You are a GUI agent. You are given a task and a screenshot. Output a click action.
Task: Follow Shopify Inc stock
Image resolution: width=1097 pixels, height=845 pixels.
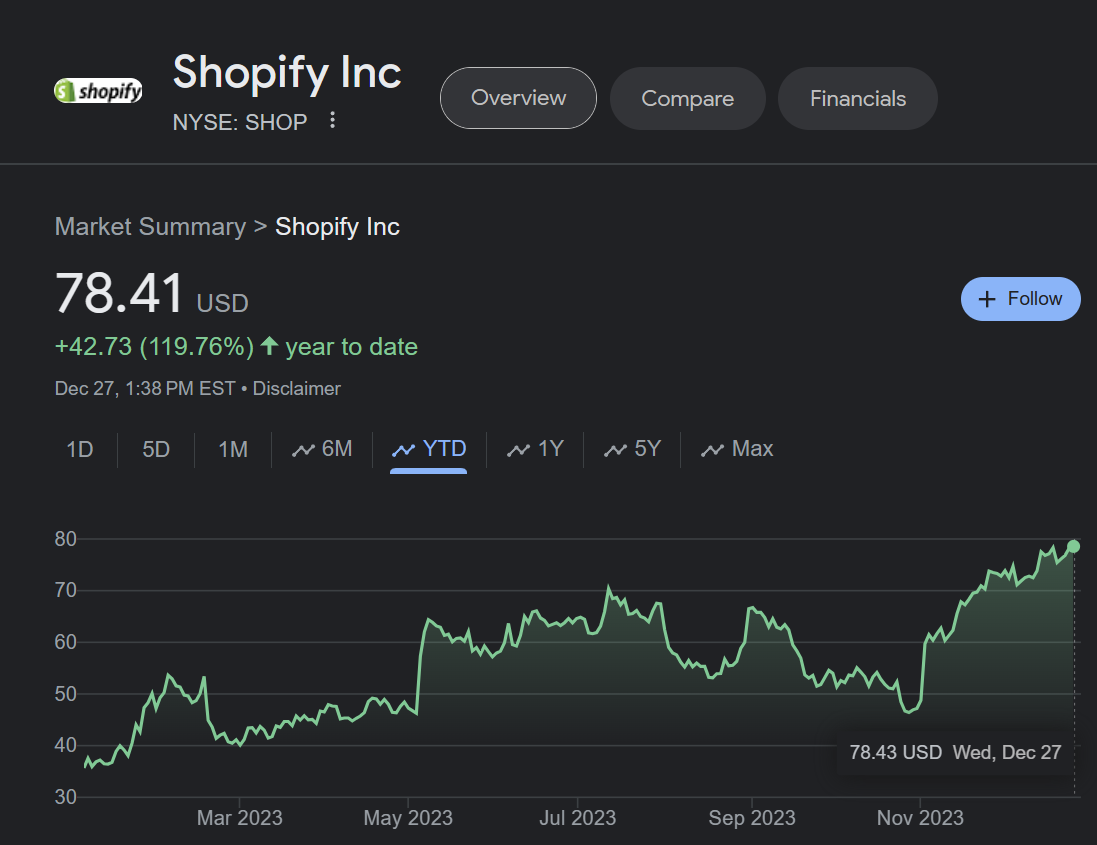tap(1020, 298)
